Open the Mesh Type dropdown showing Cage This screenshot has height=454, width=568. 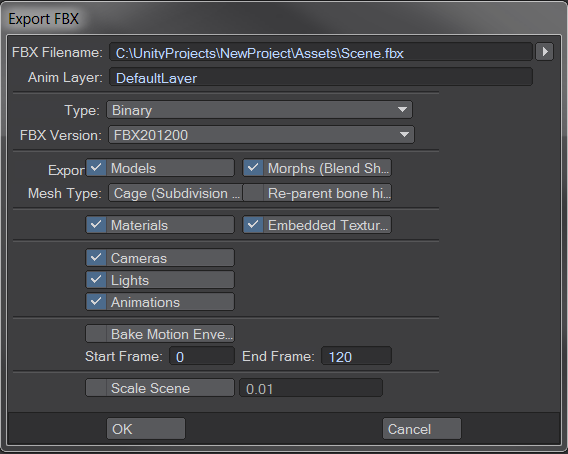click(x=175, y=193)
